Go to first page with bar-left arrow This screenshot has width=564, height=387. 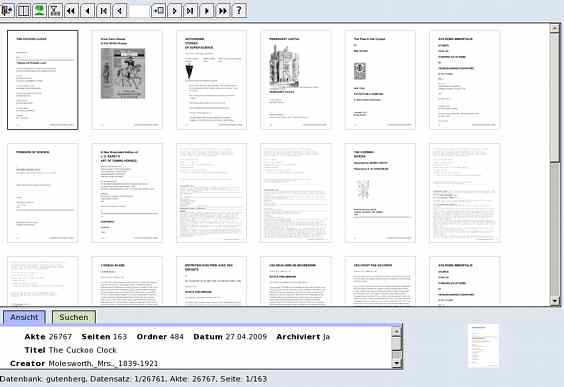tap(103, 10)
